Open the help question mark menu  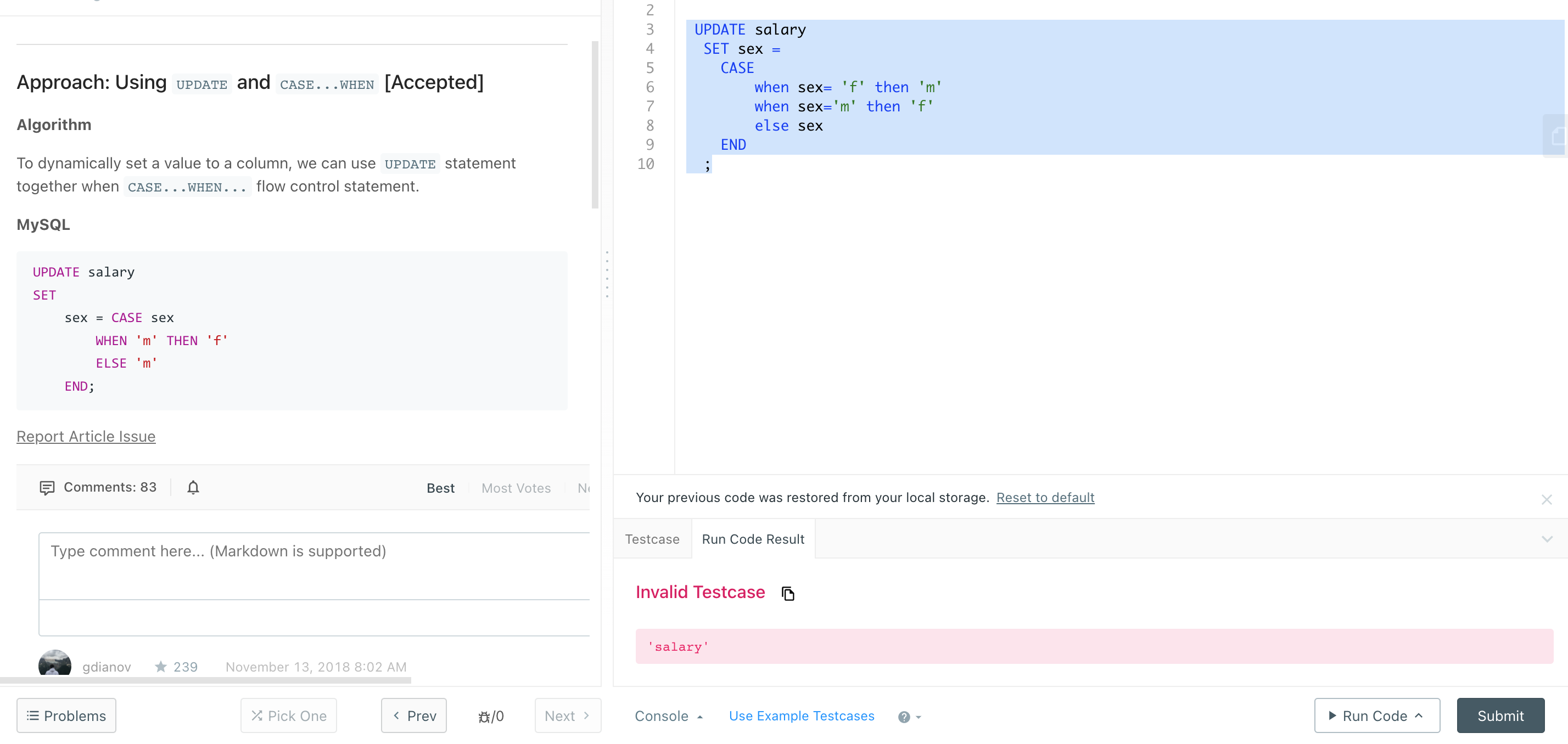[x=909, y=717]
